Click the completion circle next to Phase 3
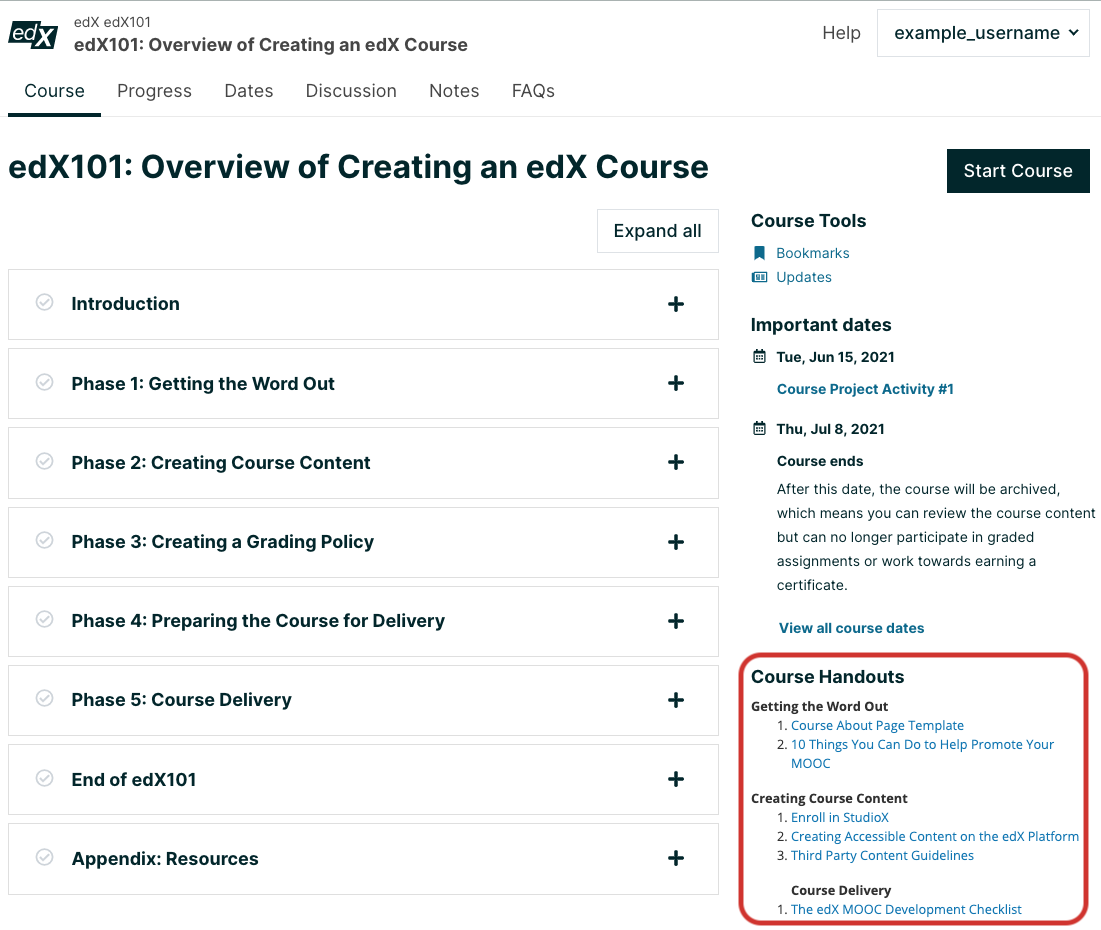Image resolution: width=1101 pixels, height=930 pixels. [44, 541]
